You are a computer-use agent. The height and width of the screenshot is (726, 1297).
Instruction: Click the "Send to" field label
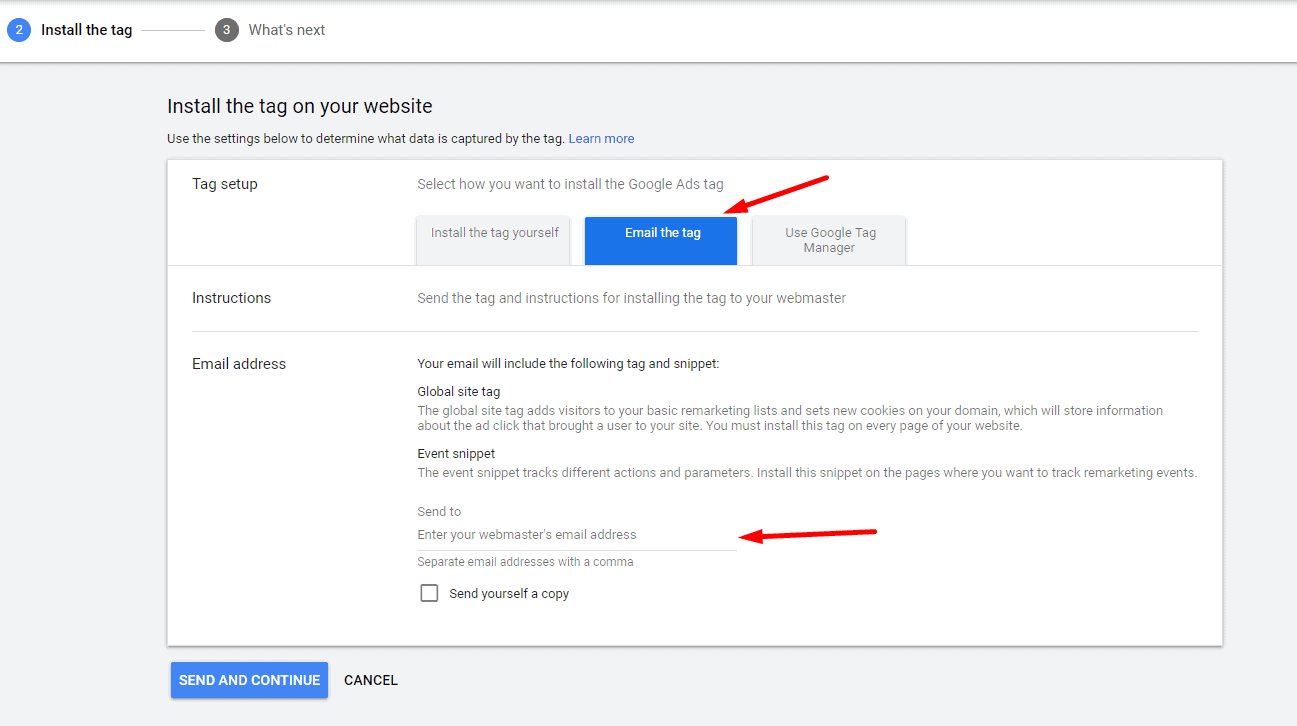pyautogui.click(x=439, y=512)
